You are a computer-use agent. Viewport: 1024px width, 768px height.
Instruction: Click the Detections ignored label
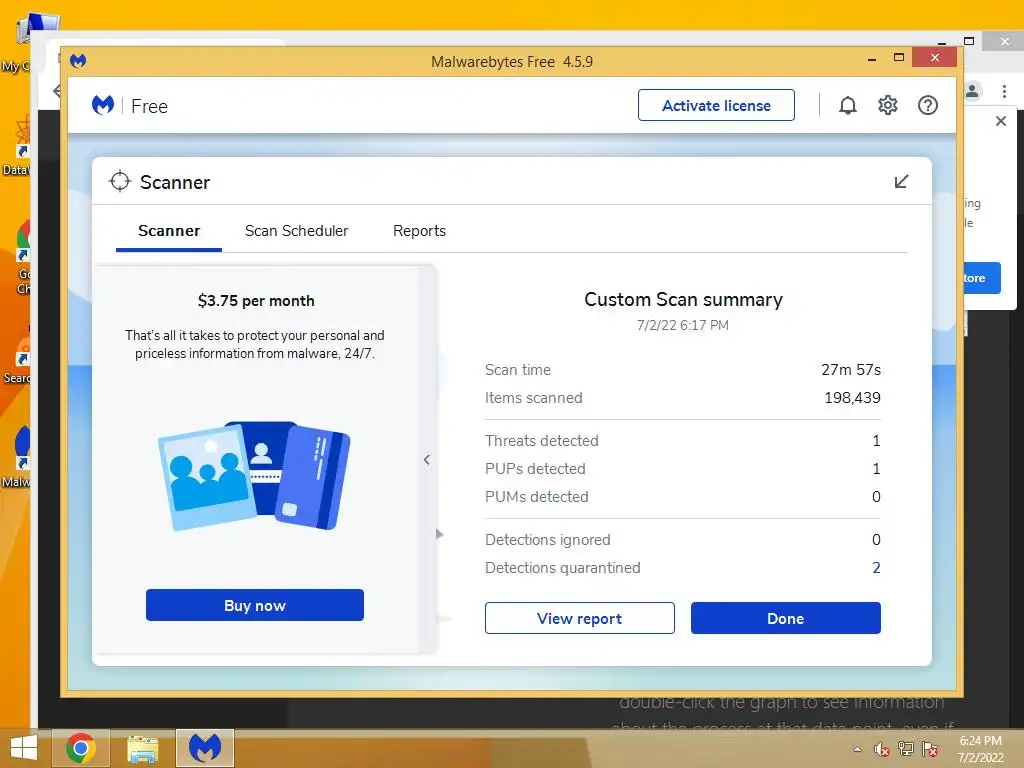coord(547,540)
